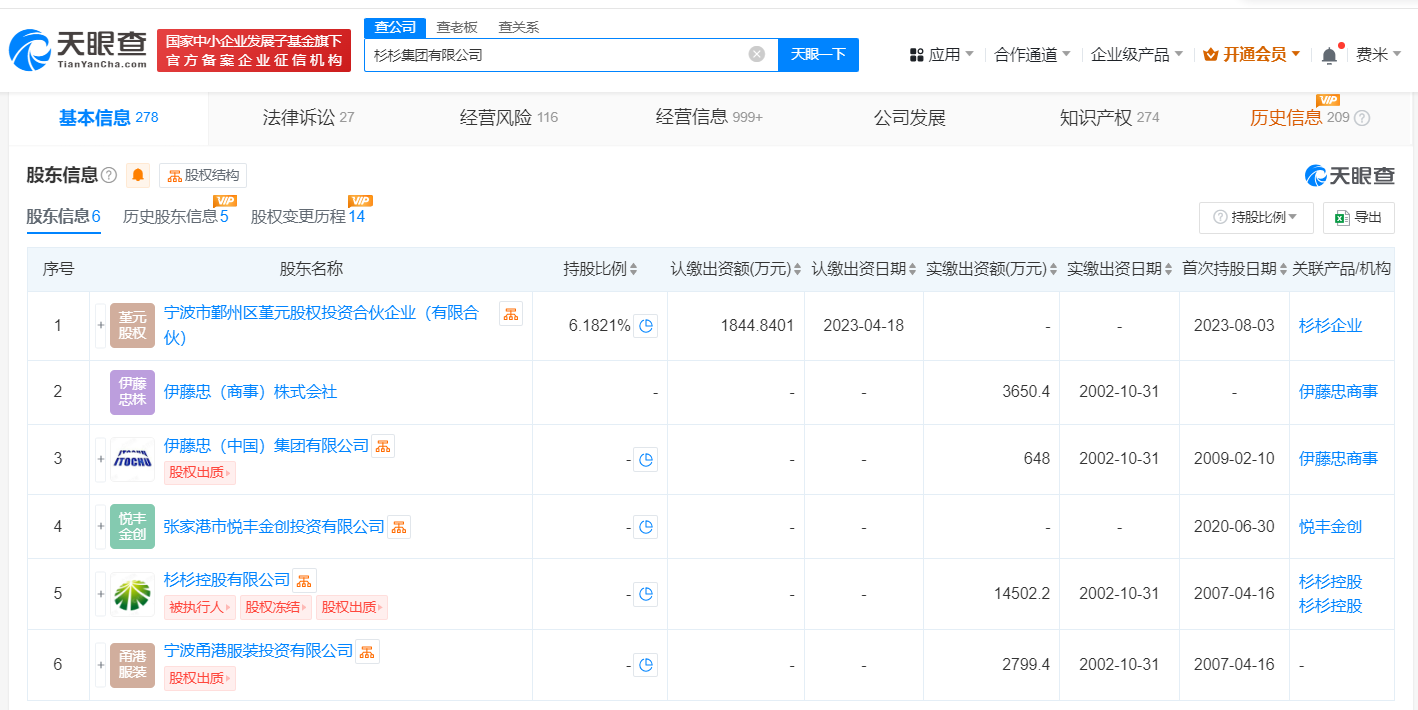Open the notifications bell in top bar
The height and width of the screenshot is (710, 1418).
coord(1329,55)
